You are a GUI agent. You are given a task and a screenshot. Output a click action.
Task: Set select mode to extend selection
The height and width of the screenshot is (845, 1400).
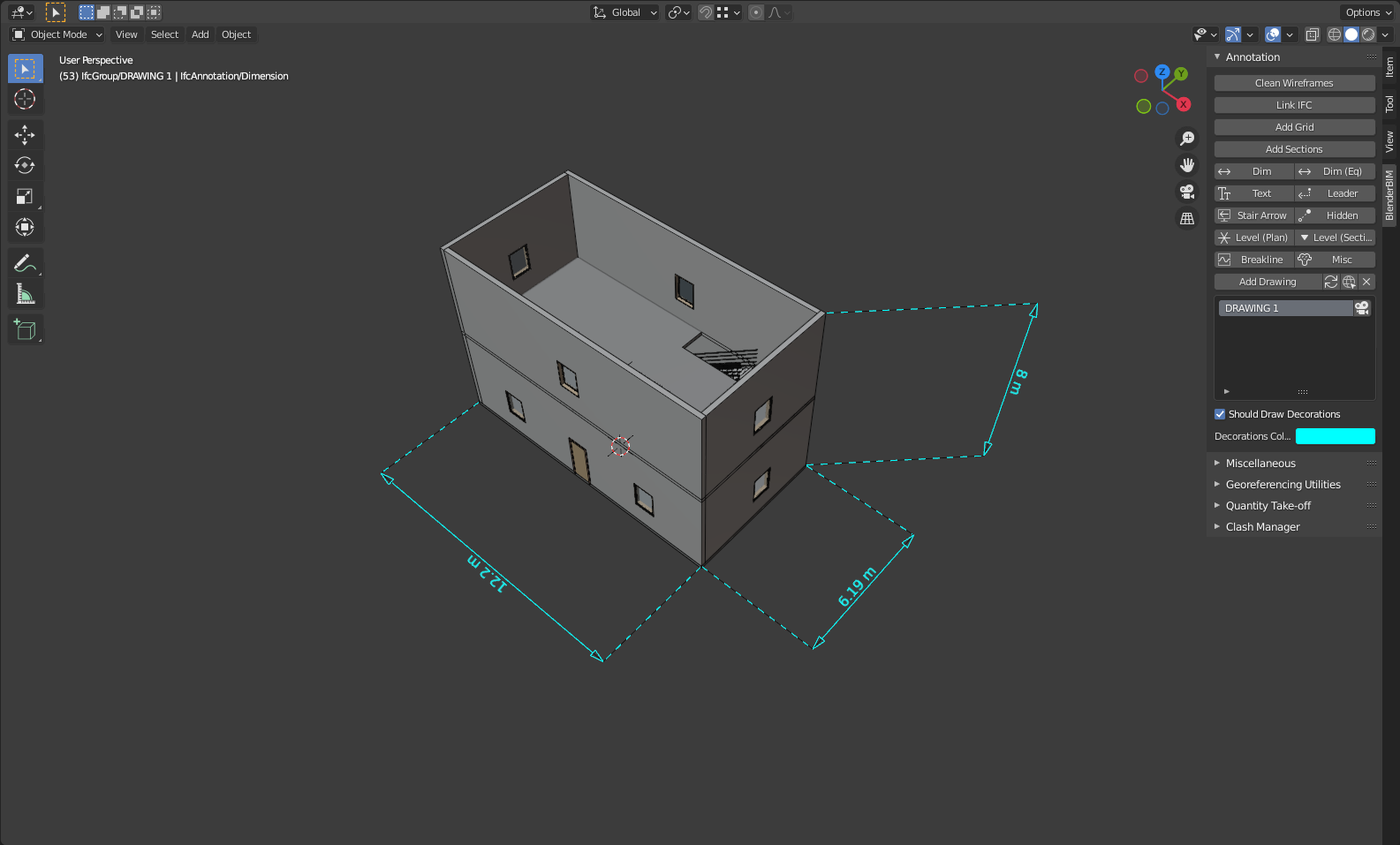click(103, 12)
